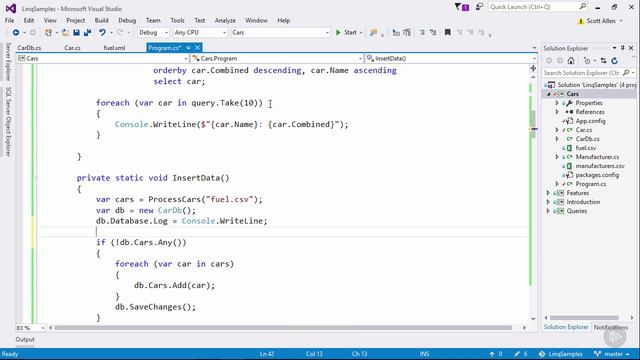Screen dimensions: 640x360
Task: Click the Save All toolbar icon
Action: click(87, 32)
